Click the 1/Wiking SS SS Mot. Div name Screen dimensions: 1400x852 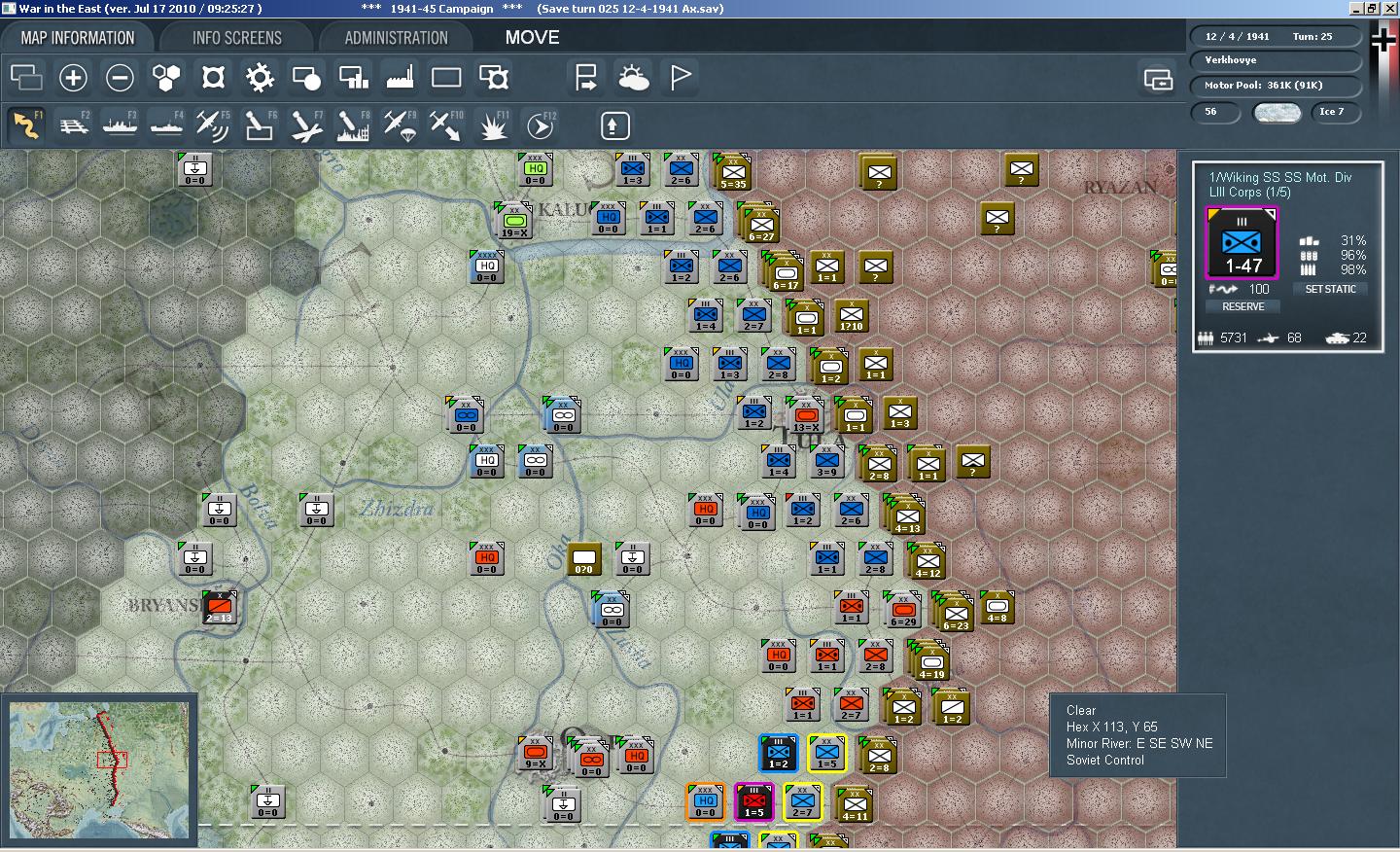pyautogui.click(x=1280, y=177)
